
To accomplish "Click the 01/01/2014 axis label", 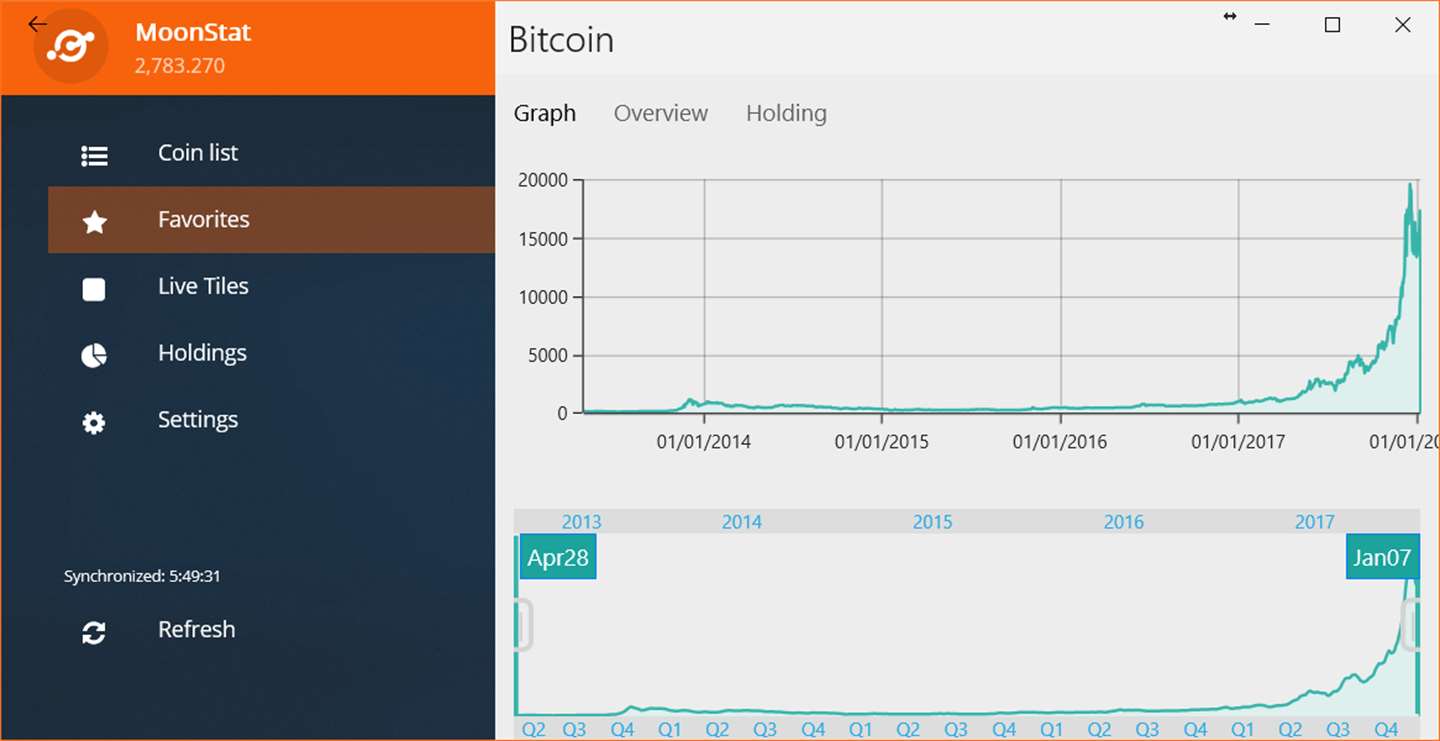I will coord(704,441).
